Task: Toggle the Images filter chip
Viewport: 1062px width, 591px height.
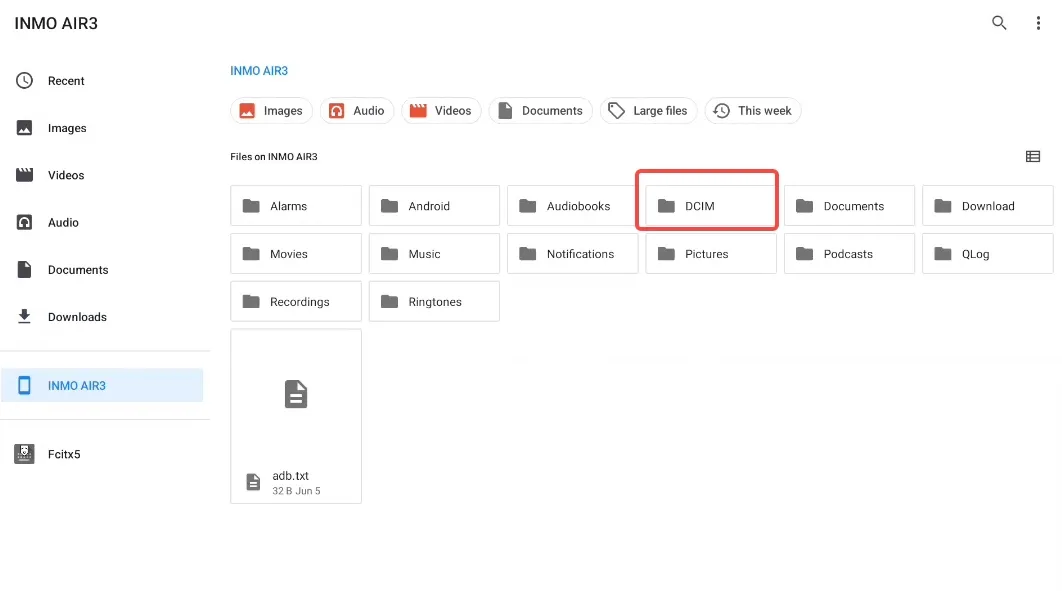Action: pos(271,111)
